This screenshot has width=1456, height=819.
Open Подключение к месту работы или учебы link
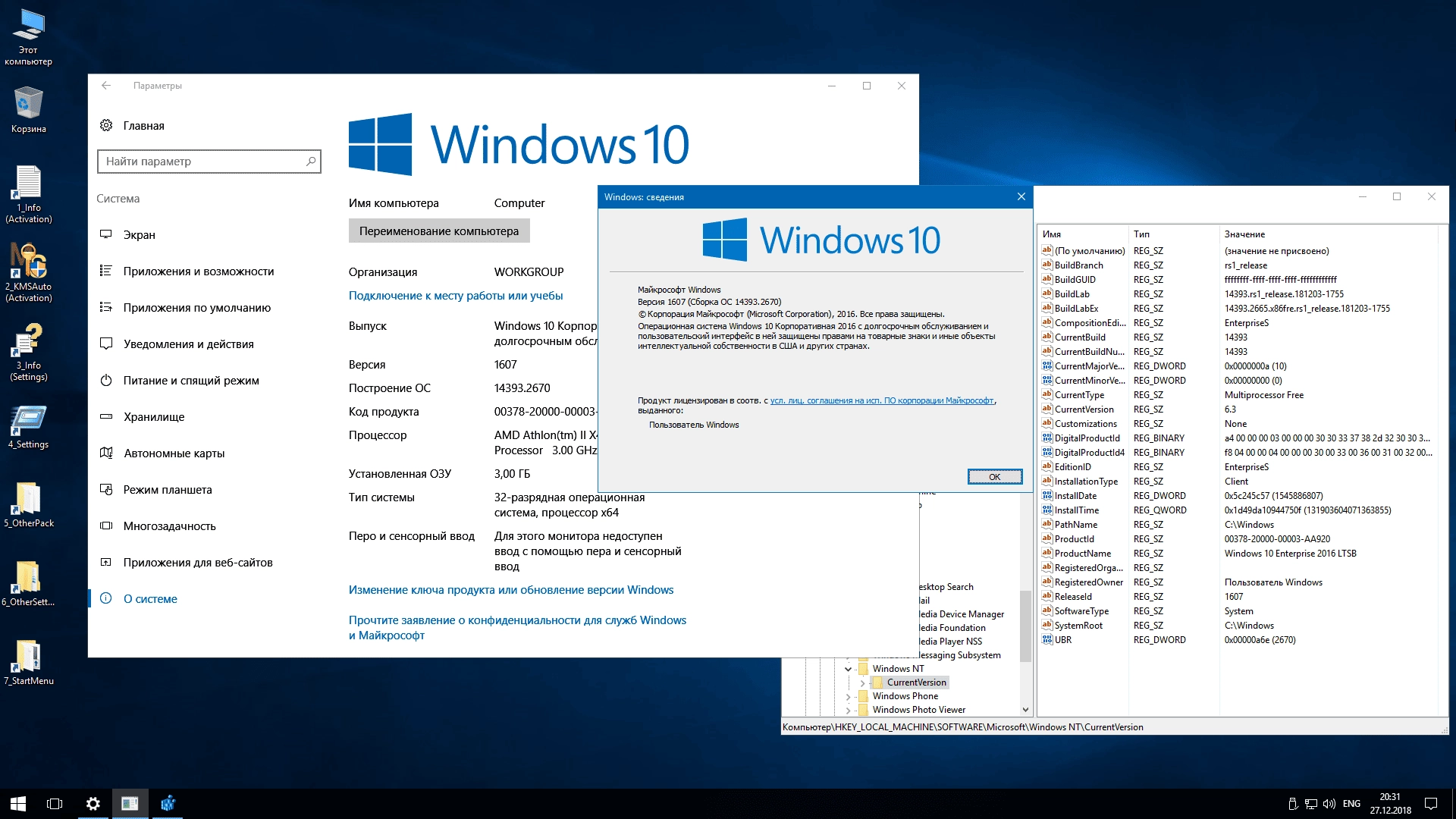point(456,296)
